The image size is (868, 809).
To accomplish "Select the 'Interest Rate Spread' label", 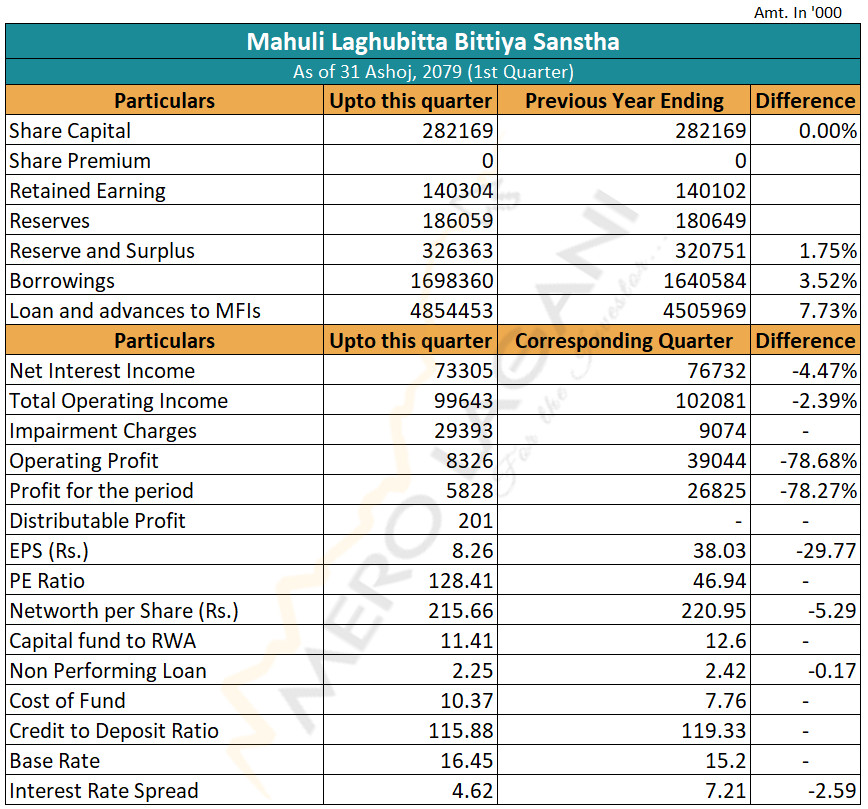I will (x=104, y=791).
